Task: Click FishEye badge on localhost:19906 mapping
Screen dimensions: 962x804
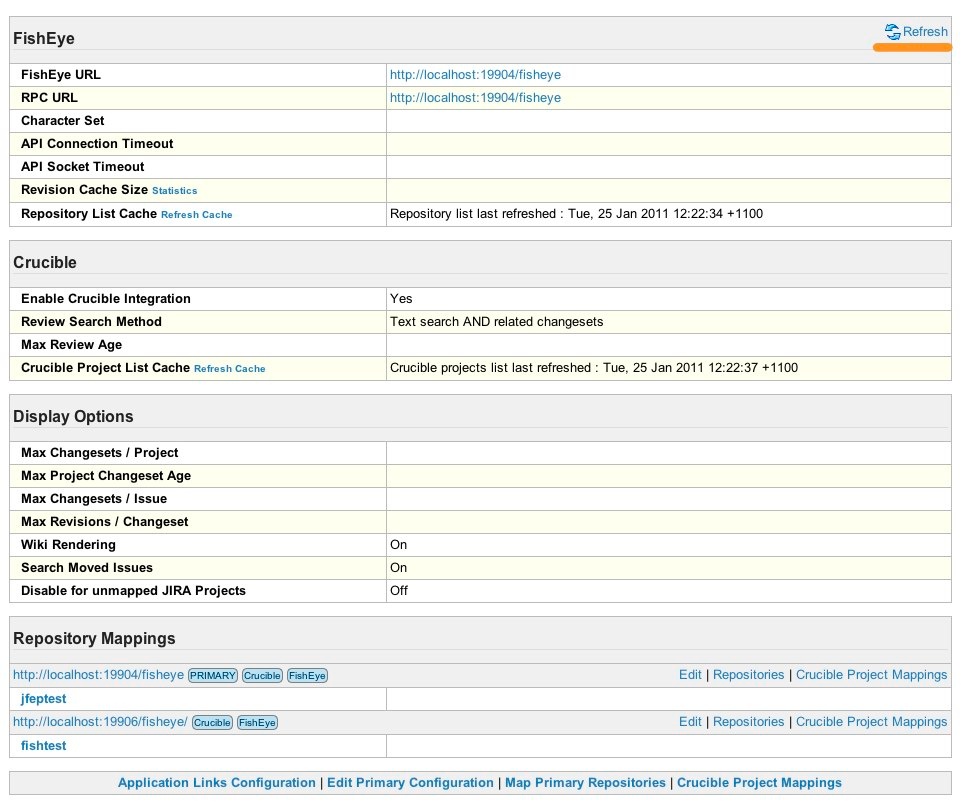Action: pos(257,723)
